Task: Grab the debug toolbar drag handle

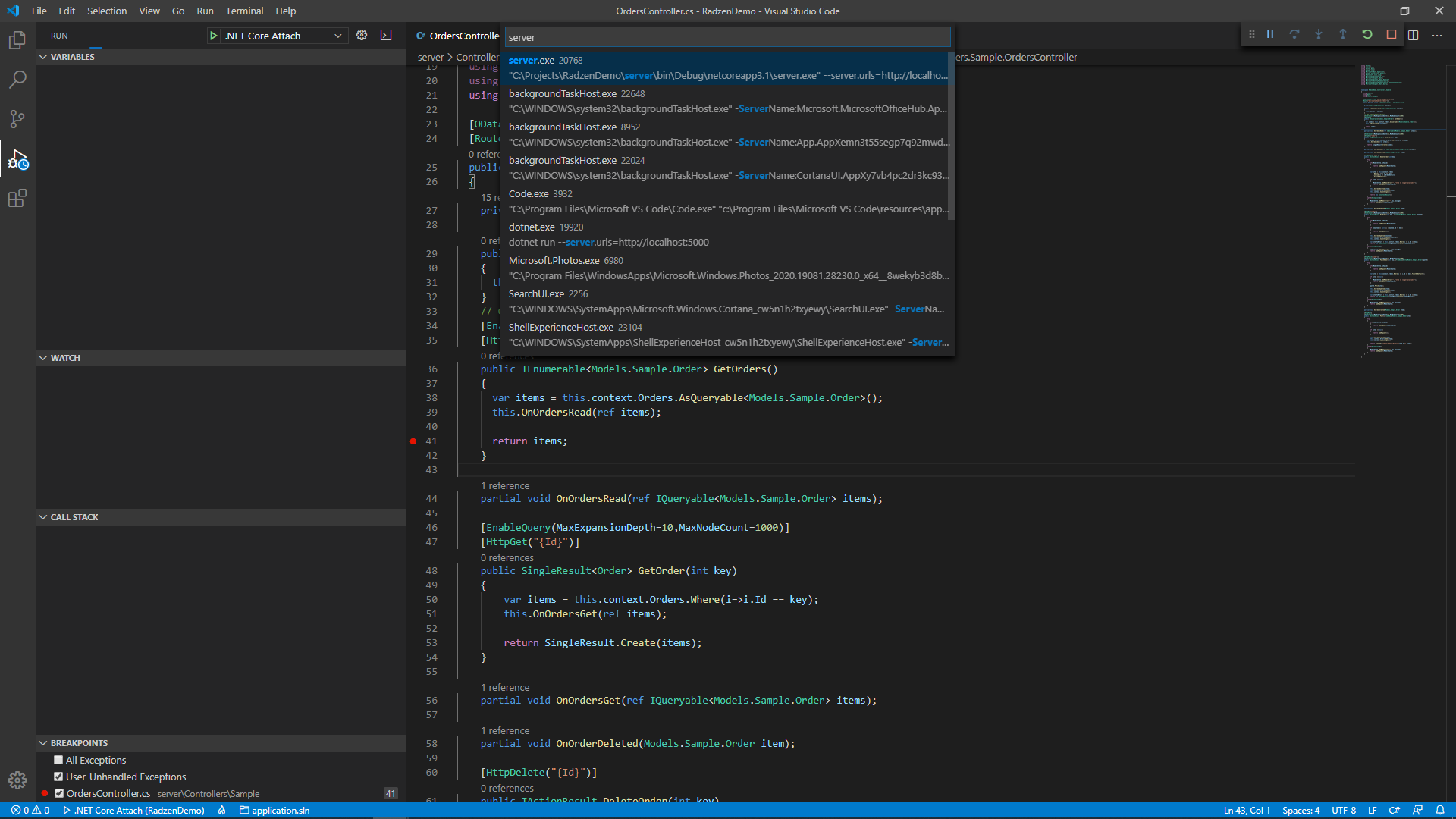Action: point(1251,35)
